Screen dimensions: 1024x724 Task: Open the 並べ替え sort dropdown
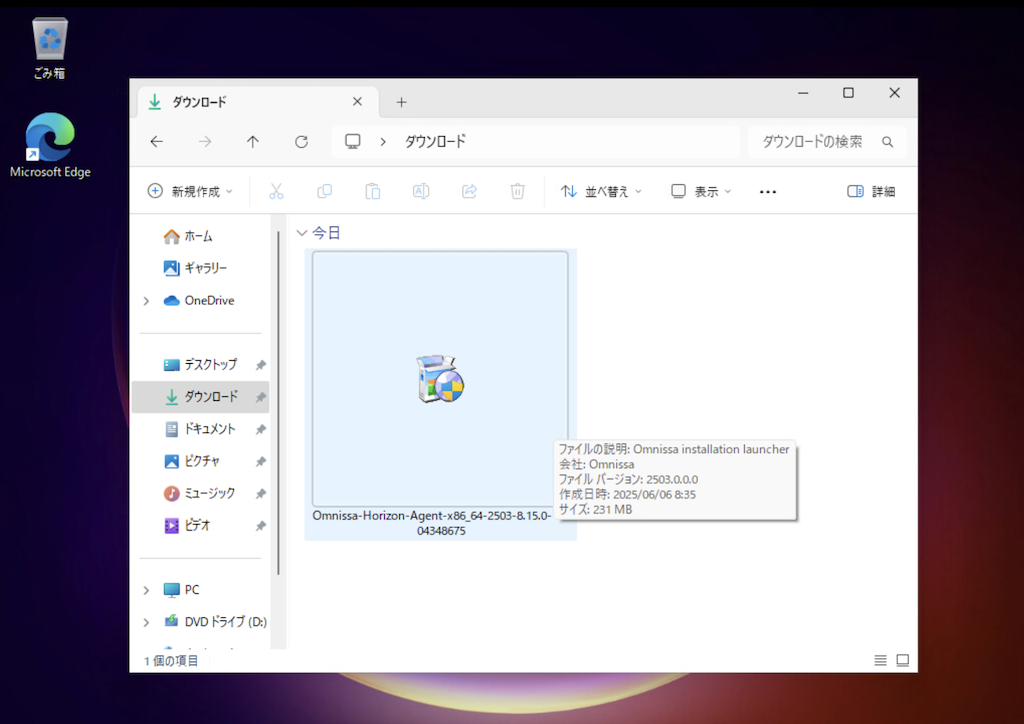[x=601, y=191]
